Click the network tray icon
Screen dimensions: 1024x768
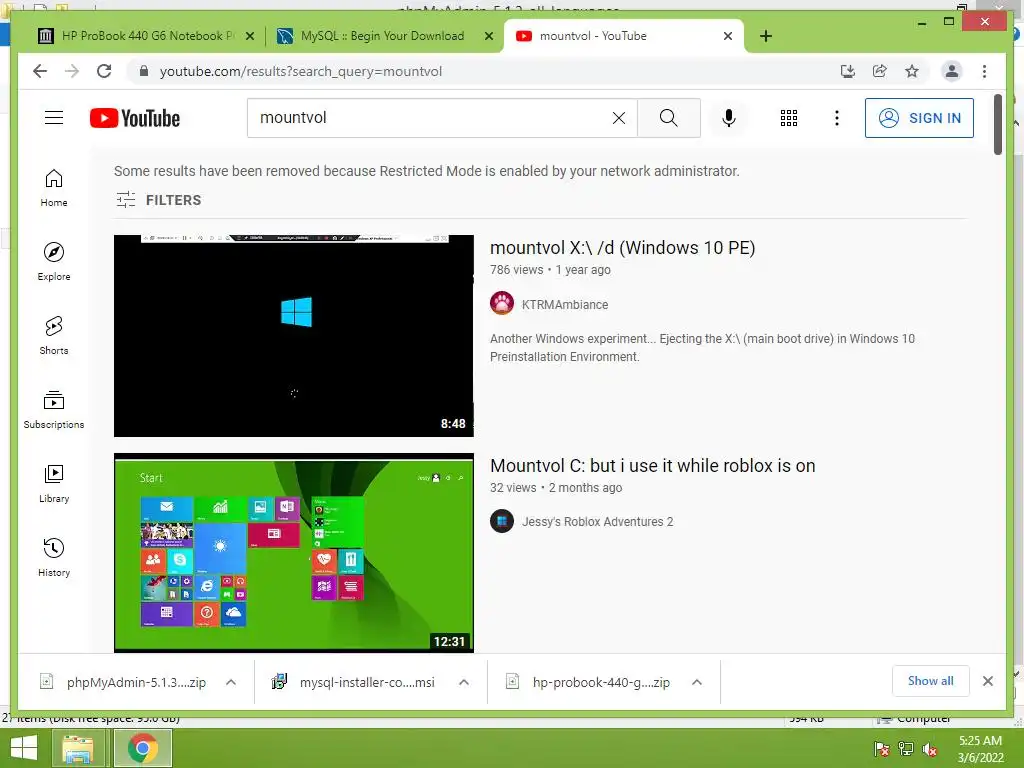pos(905,749)
